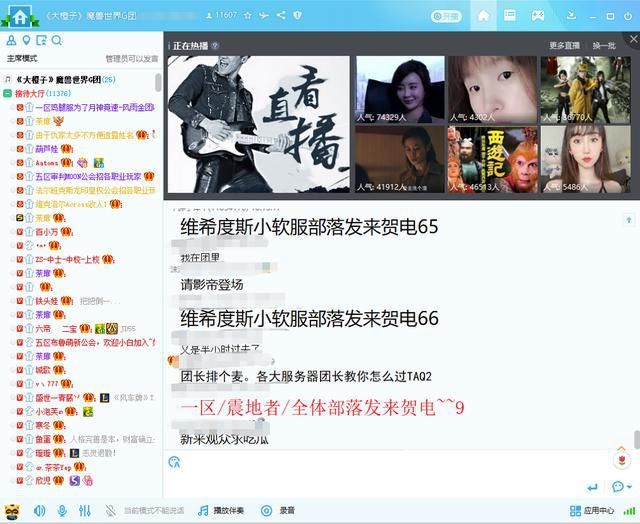Image resolution: width=640 pixels, height=524 pixels.
Task: Click the airplane icon in title bar
Action: tap(264, 16)
